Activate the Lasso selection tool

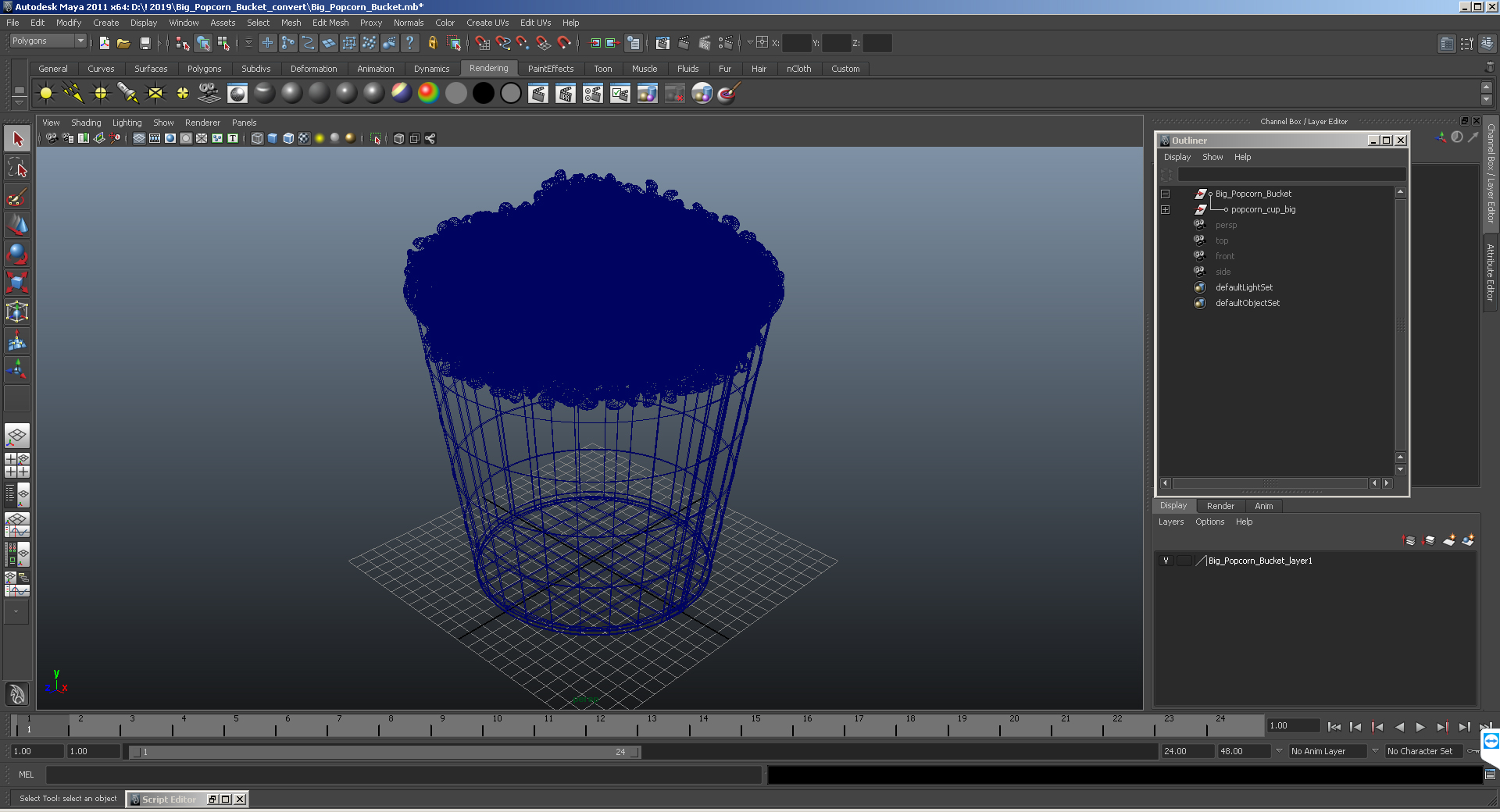coord(17,168)
